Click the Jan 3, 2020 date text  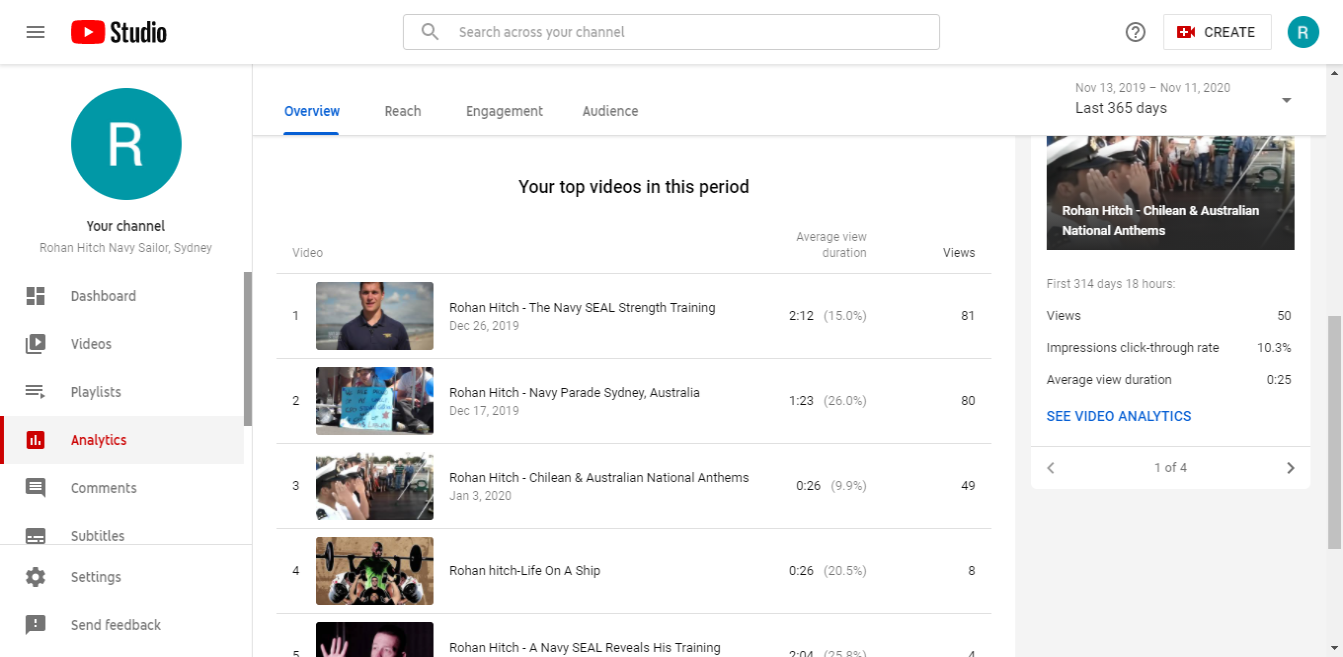(x=480, y=496)
